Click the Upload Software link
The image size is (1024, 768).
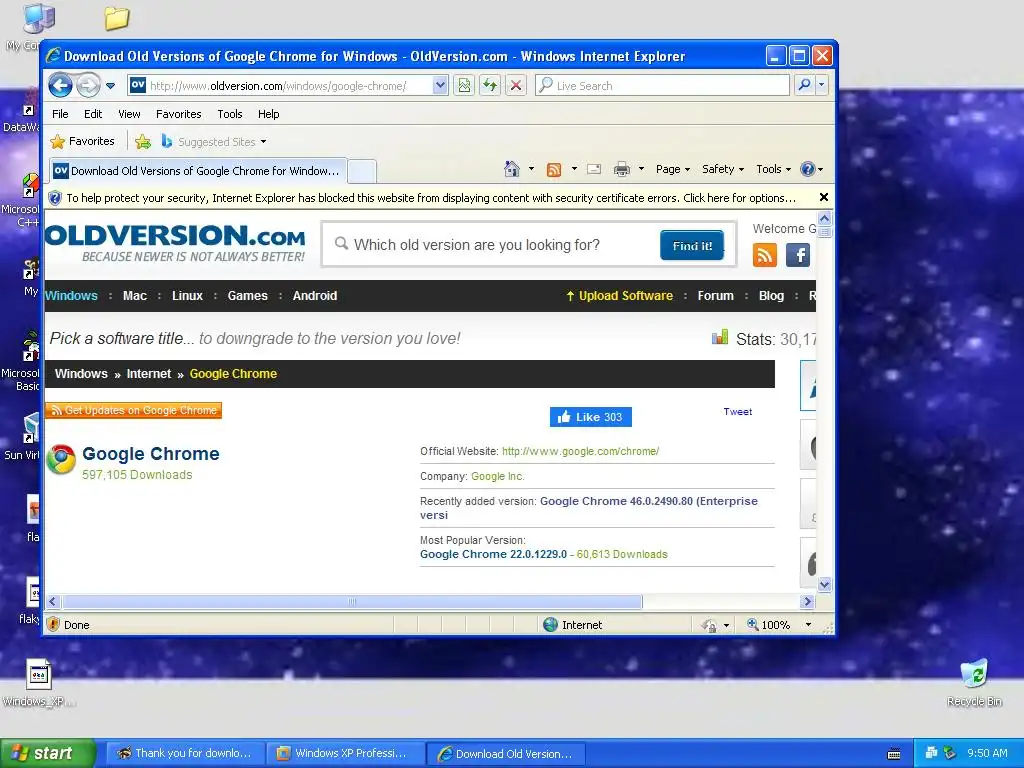click(619, 296)
